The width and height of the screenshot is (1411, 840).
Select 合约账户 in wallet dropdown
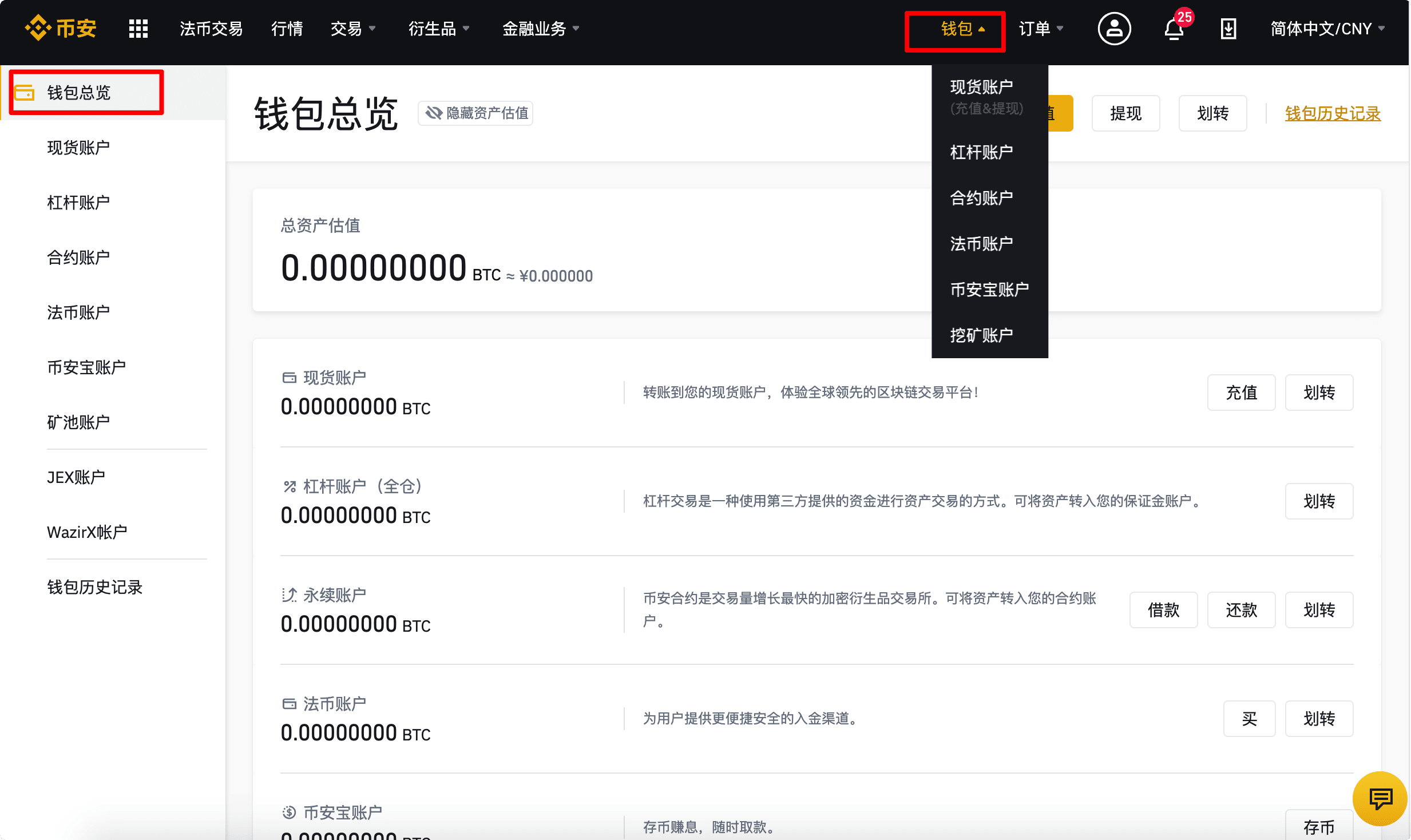tap(989, 198)
